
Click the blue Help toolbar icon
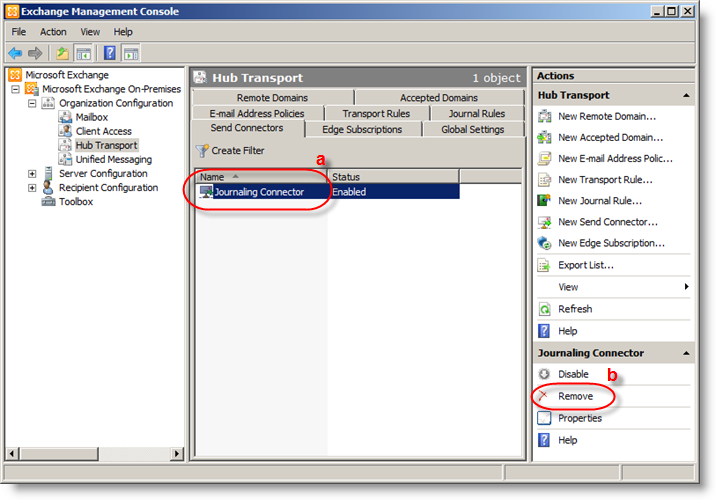click(x=110, y=53)
